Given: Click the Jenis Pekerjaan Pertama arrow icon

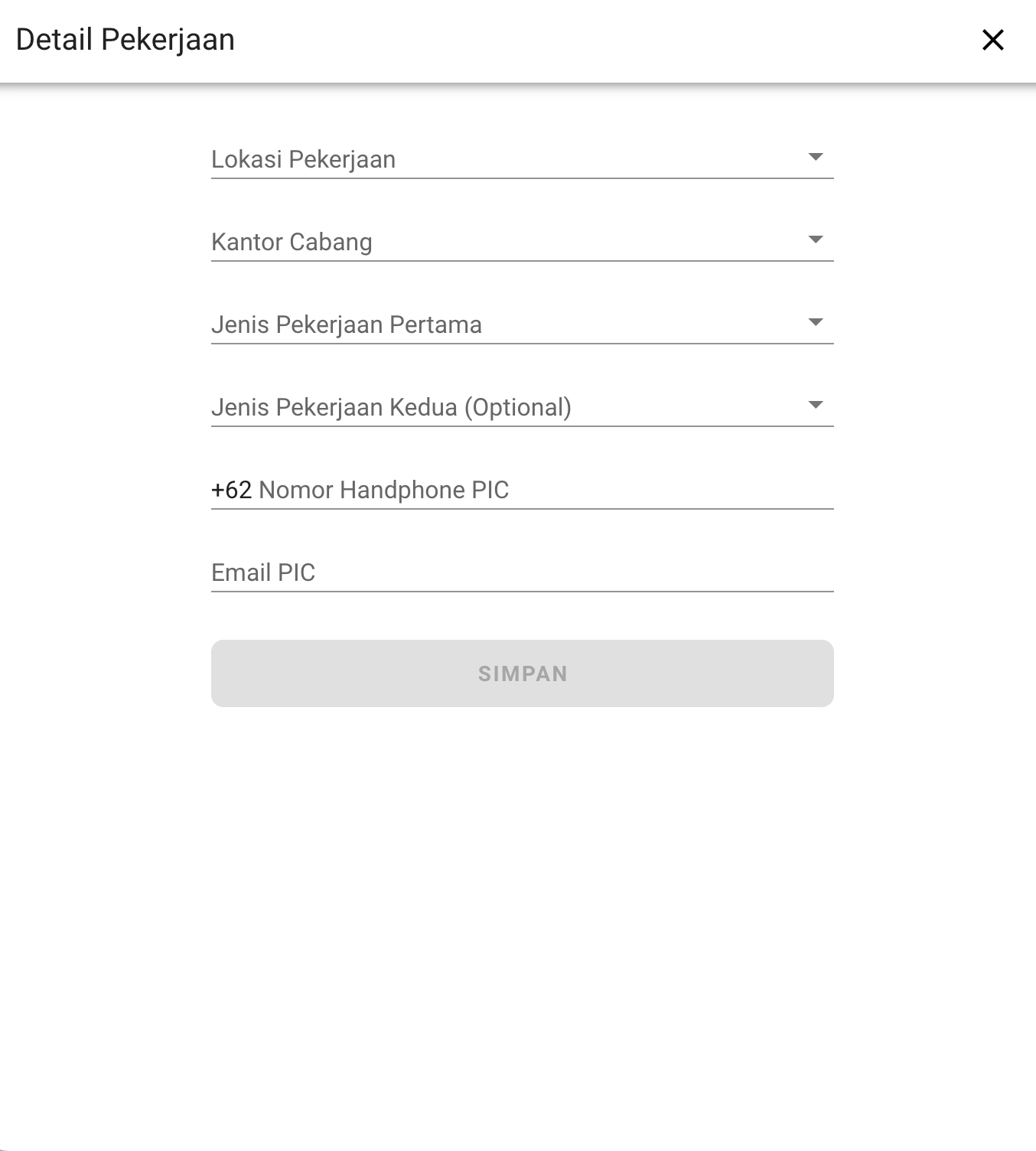Looking at the screenshot, I should click(x=816, y=322).
